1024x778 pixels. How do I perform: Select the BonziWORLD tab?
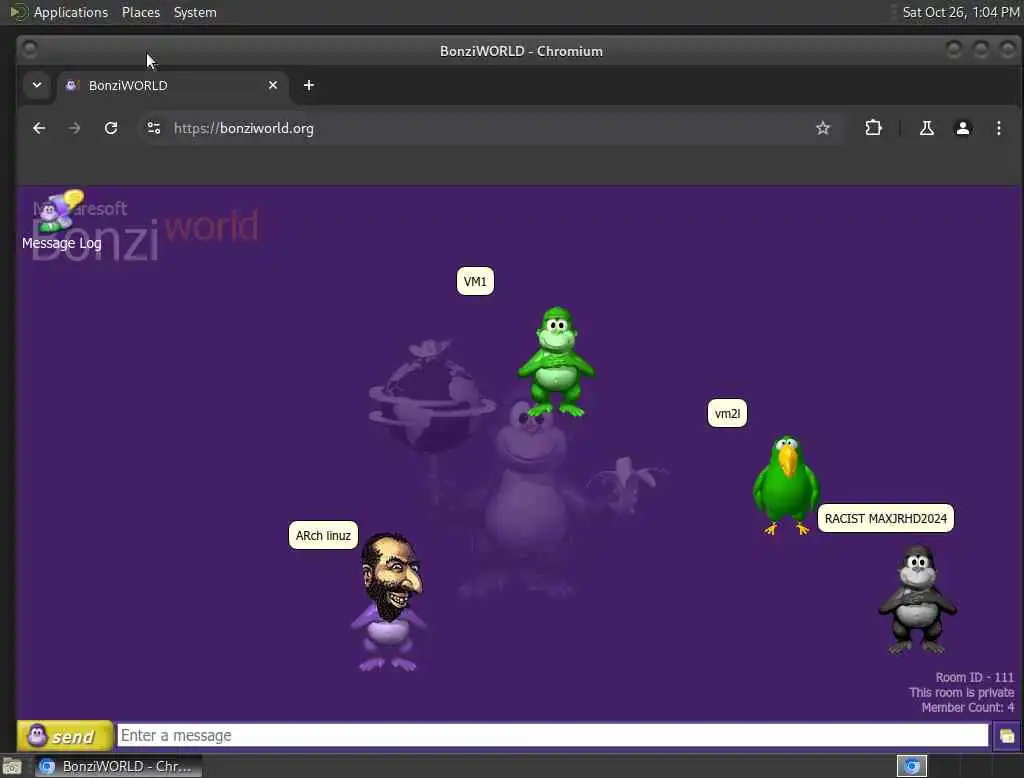[x=173, y=86]
